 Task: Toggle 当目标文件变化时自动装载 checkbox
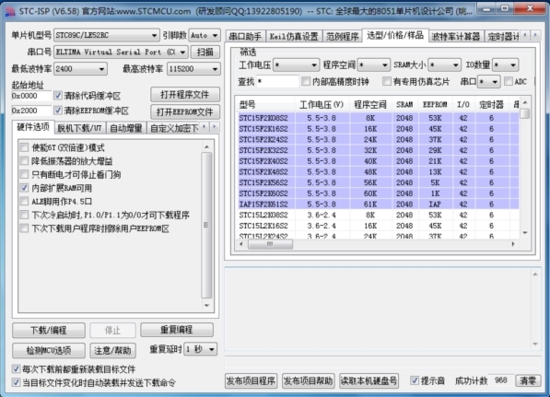coord(16,382)
